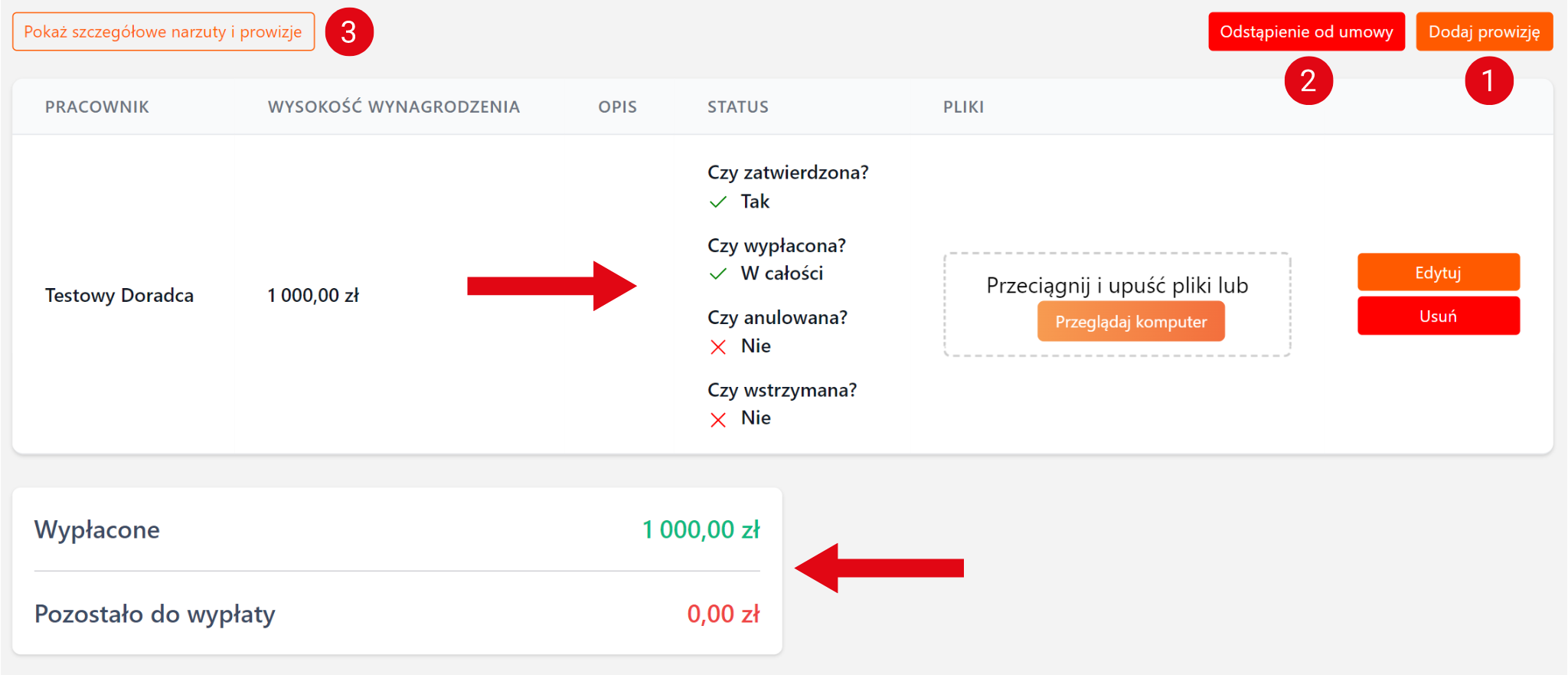This screenshot has width=1568, height=675.
Task: Edit the Testowy Doradca commission row
Action: pos(1438,273)
